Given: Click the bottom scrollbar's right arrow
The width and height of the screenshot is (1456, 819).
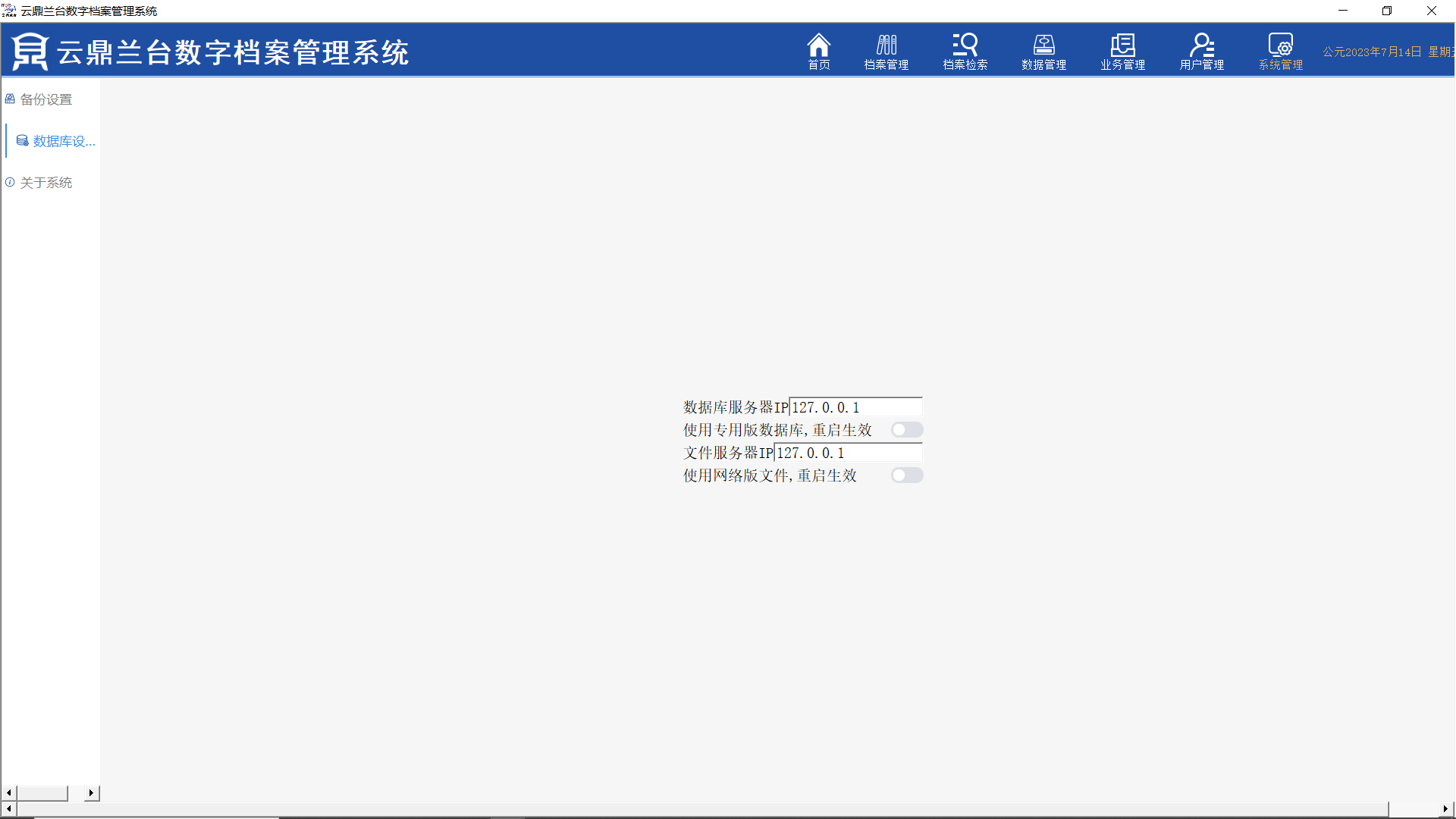Looking at the screenshot, I should pyautogui.click(x=1445, y=809).
